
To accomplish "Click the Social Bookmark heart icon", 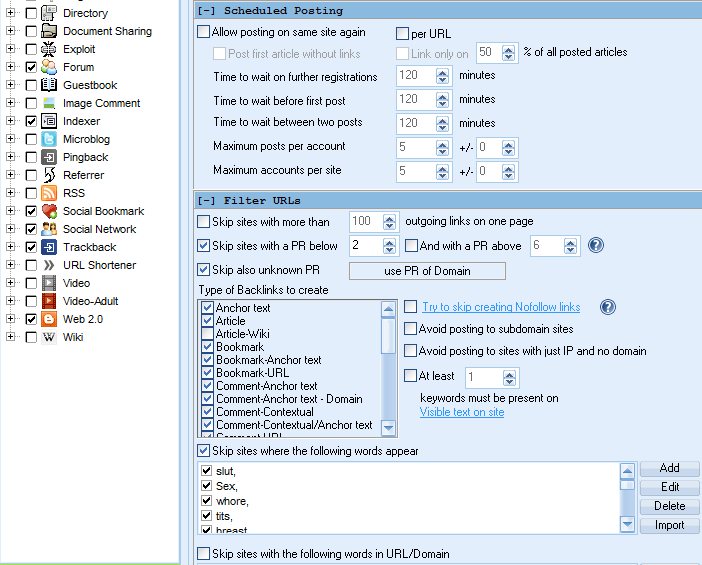I will (x=49, y=211).
